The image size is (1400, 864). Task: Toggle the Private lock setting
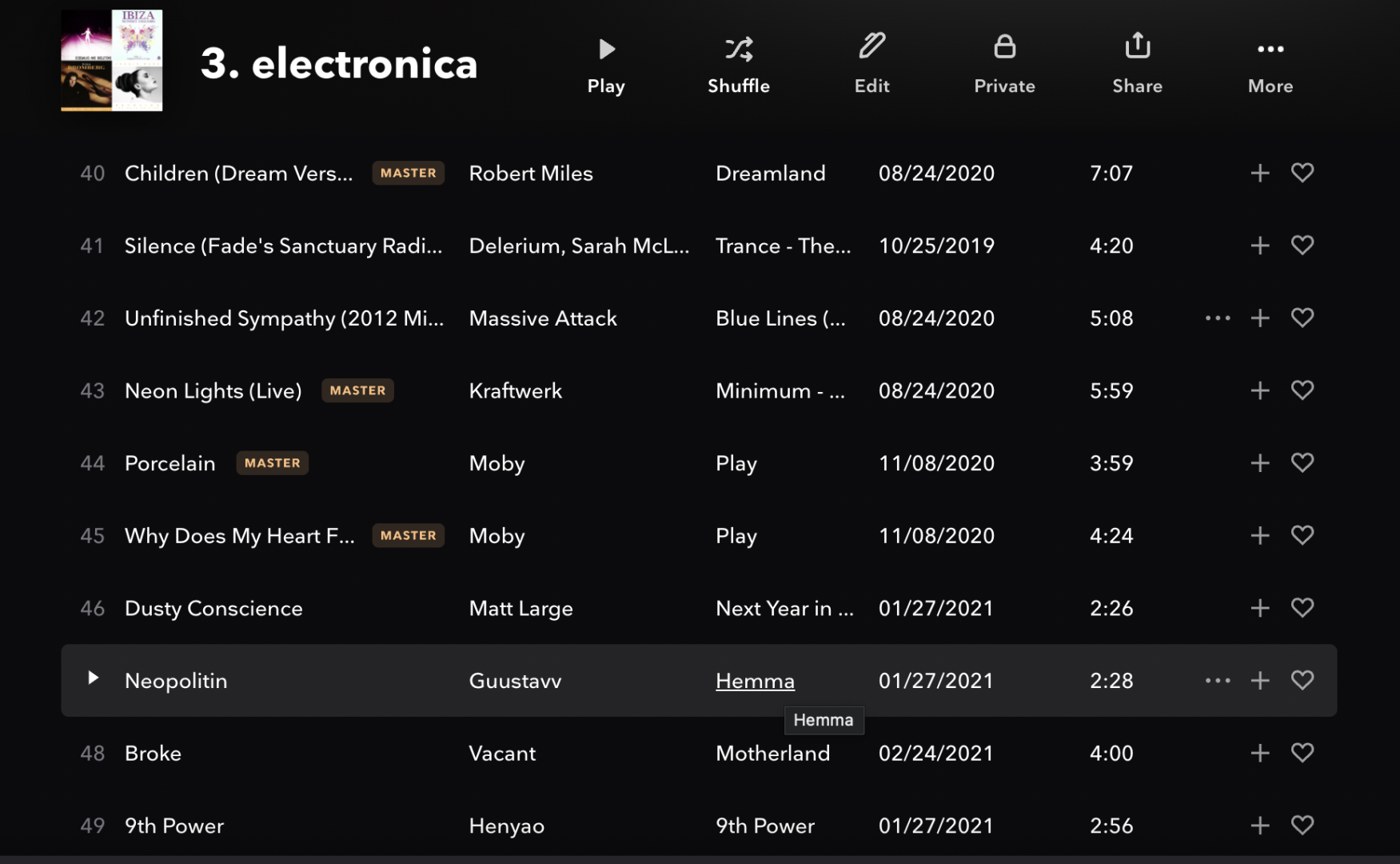point(1004,64)
